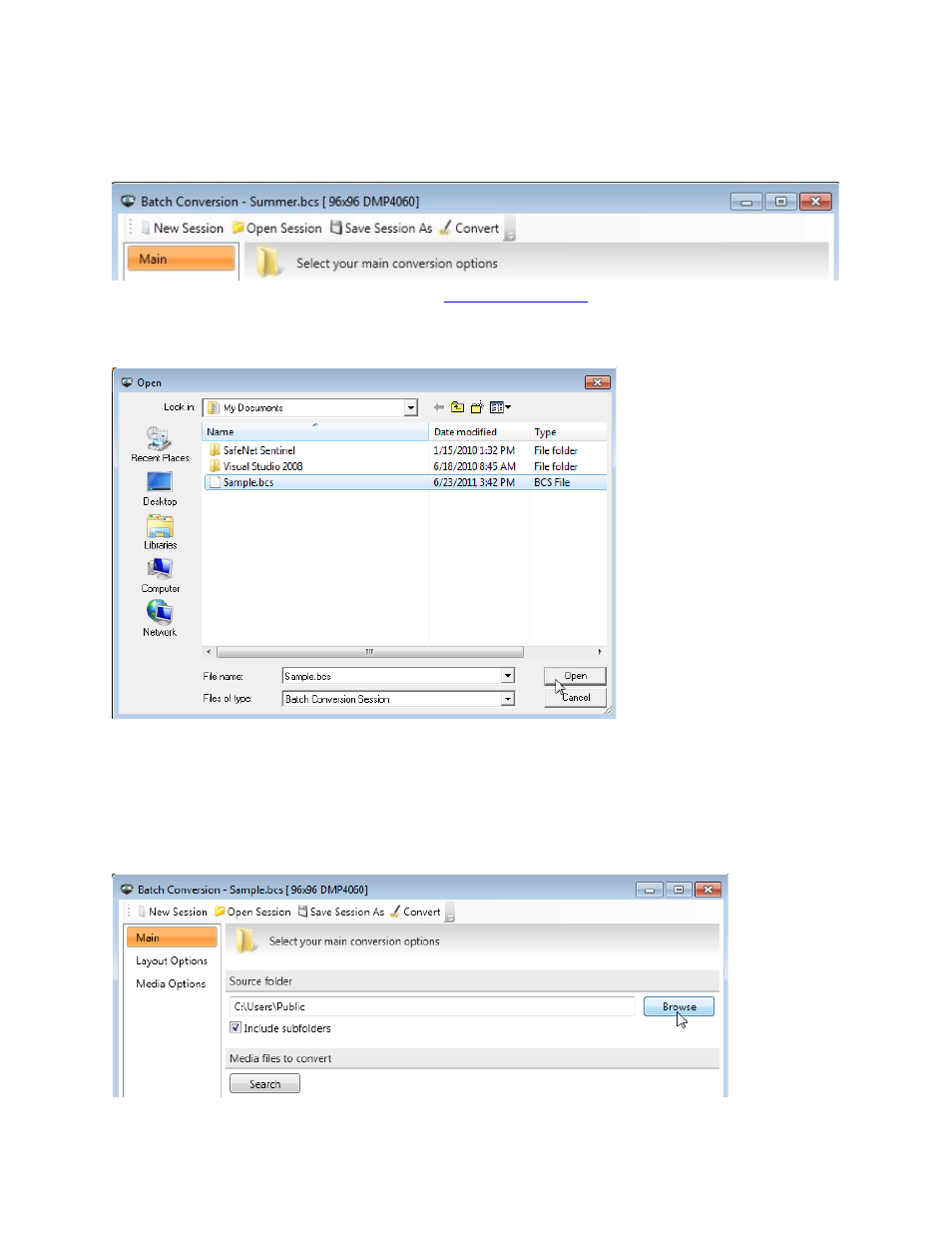Click the Up One Level folder icon
952x1233 pixels.
[x=457, y=407]
